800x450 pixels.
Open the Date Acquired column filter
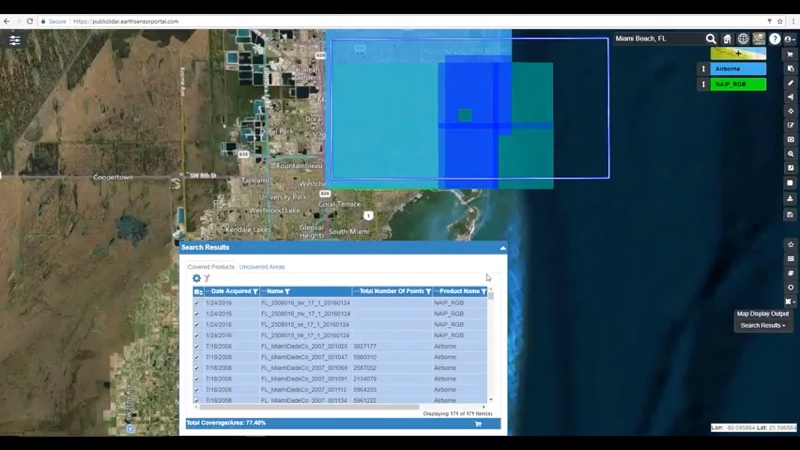[255, 292]
